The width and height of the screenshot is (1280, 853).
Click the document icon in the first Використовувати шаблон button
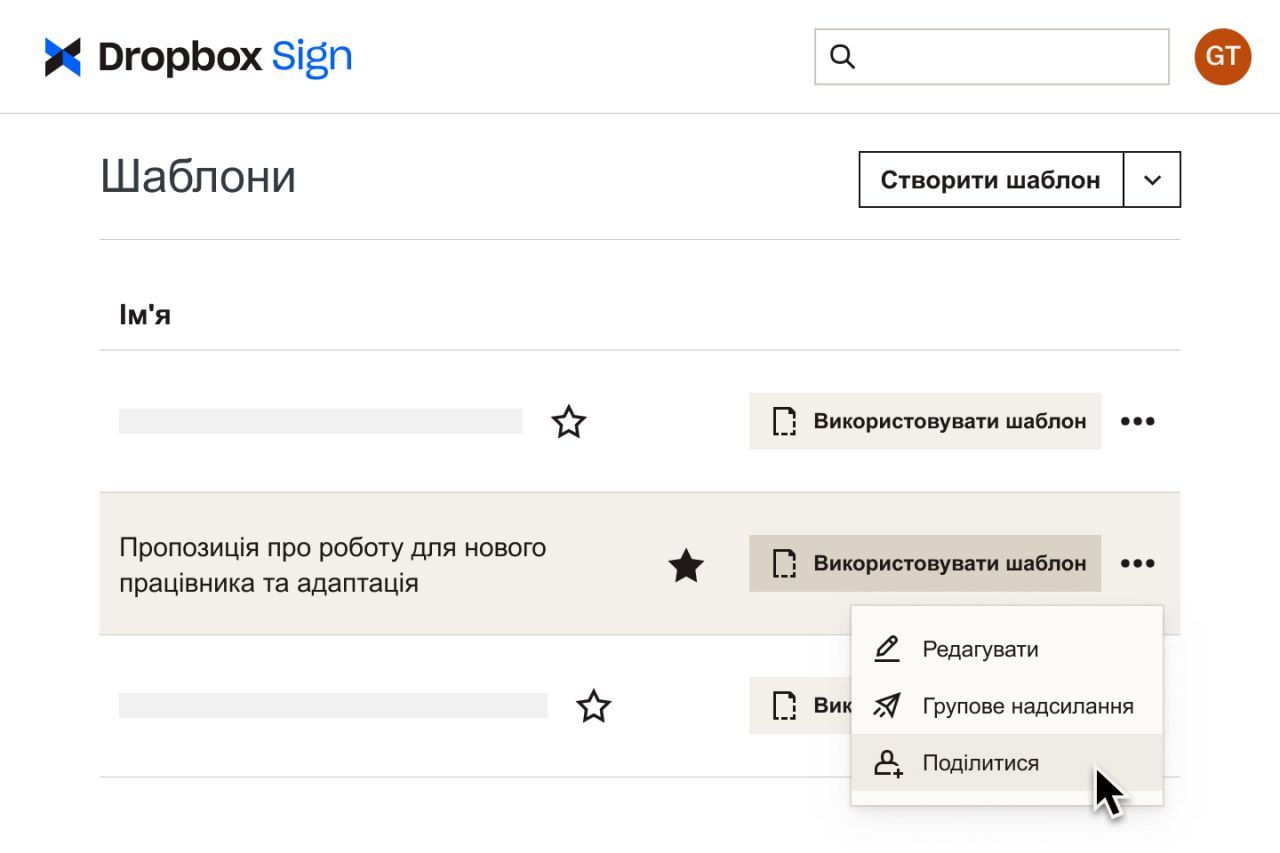coord(786,421)
